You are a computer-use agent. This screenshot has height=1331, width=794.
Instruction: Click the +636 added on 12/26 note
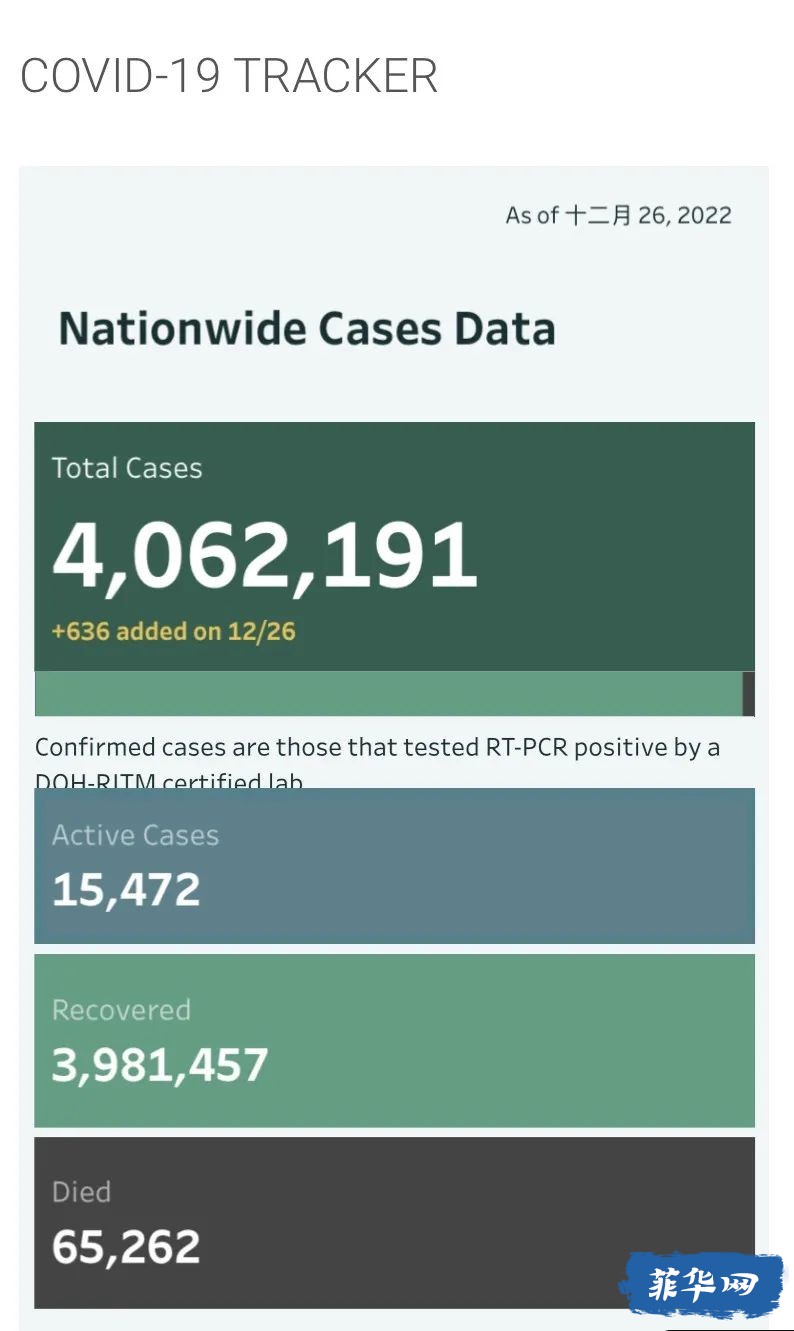point(174,631)
